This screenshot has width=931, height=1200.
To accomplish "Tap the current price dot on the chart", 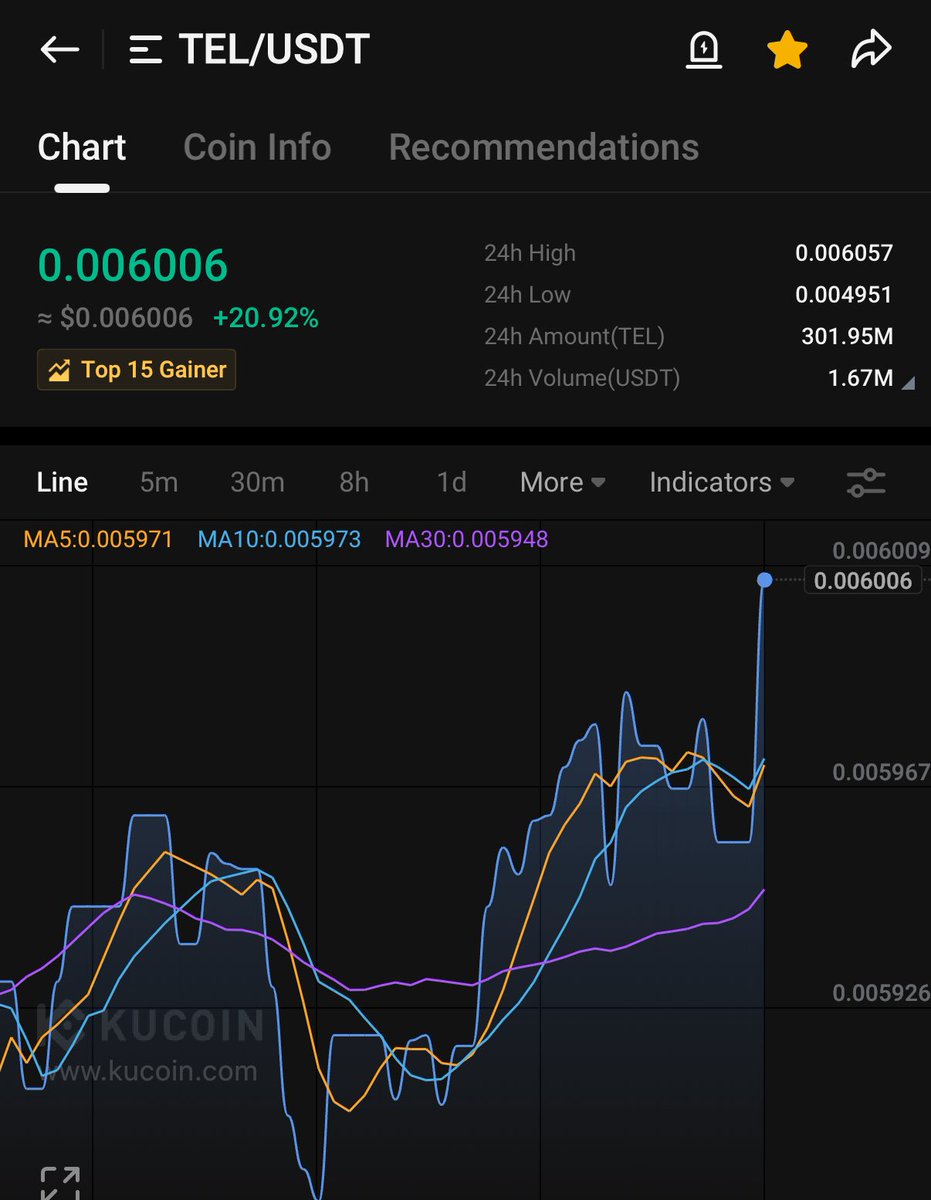I will [765, 580].
